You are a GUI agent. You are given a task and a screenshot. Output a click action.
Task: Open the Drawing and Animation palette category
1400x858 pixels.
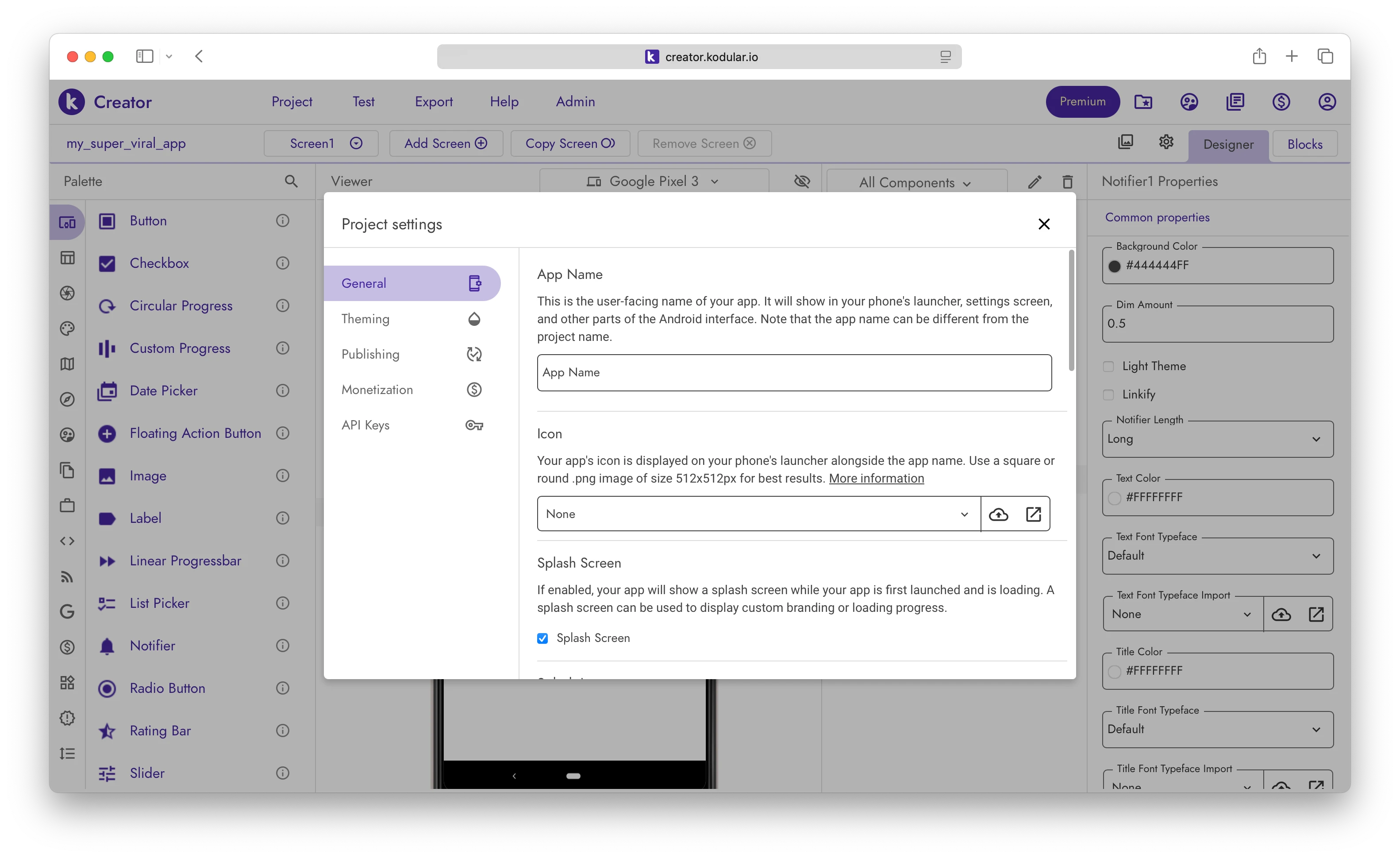(67, 328)
